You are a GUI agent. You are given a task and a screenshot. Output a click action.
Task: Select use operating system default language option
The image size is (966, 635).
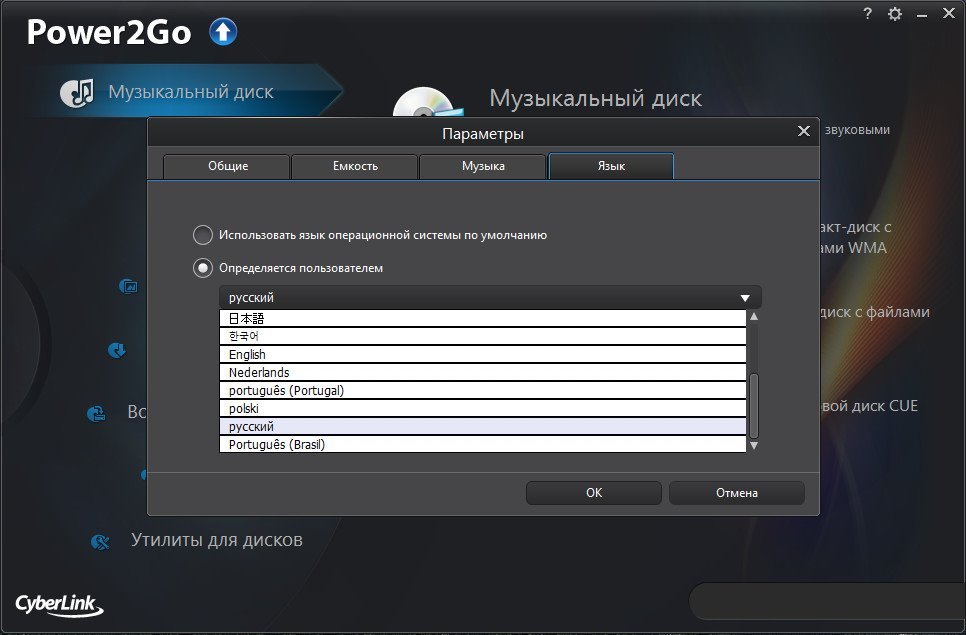click(x=203, y=235)
